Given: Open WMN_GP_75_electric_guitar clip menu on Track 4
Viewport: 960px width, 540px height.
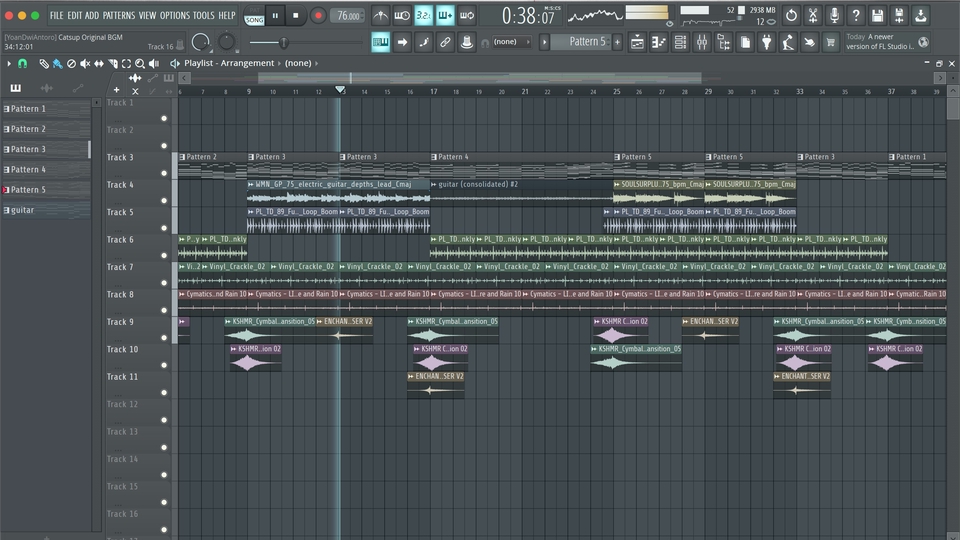Looking at the screenshot, I should 251,184.
